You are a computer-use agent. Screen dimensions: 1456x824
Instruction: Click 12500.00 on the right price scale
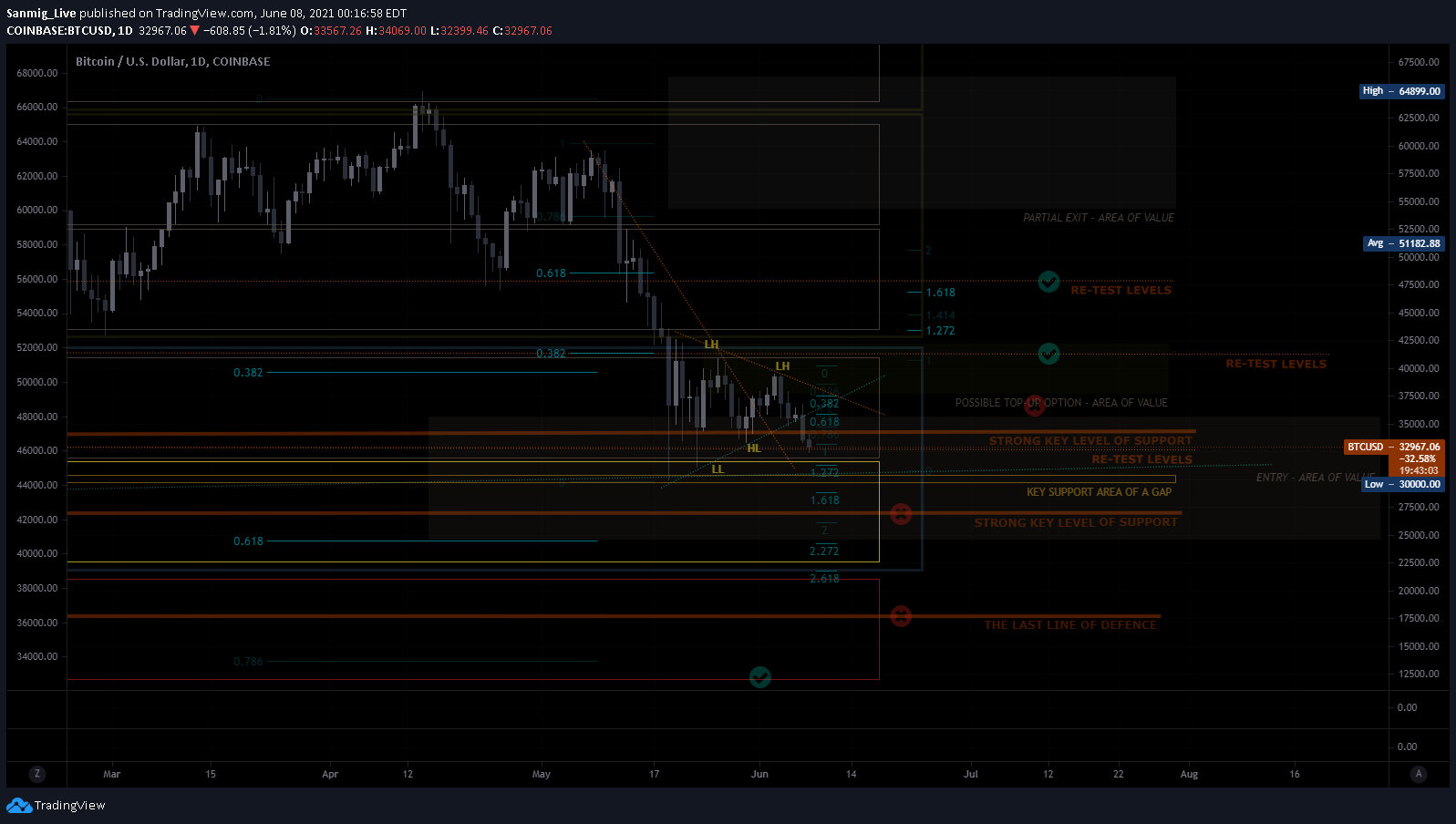click(x=1419, y=674)
